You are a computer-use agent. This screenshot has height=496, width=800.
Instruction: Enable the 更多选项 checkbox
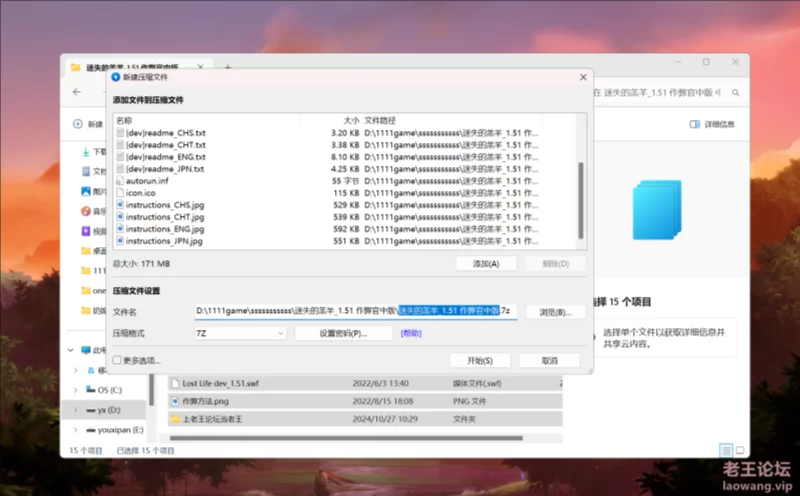pyautogui.click(x=118, y=360)
